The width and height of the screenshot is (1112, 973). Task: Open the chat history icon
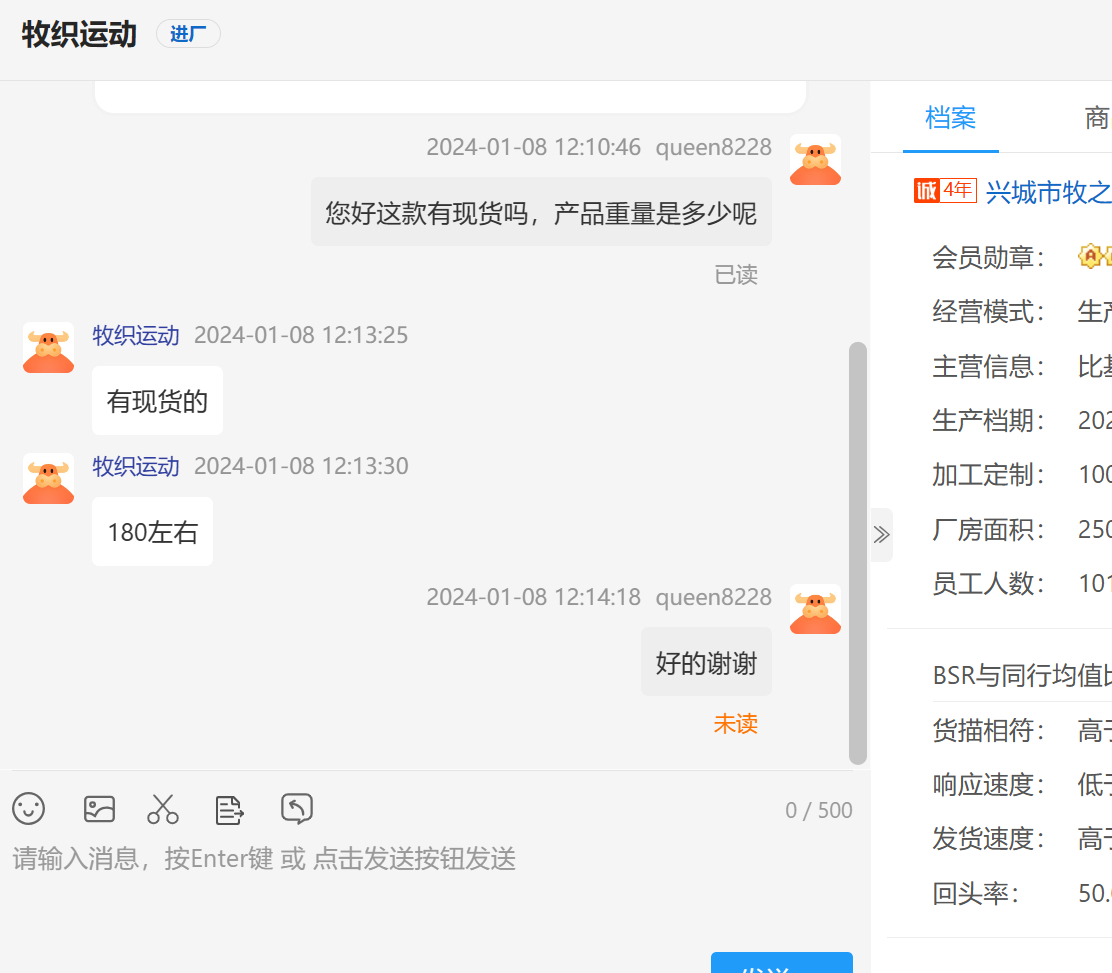coord(297,808)
